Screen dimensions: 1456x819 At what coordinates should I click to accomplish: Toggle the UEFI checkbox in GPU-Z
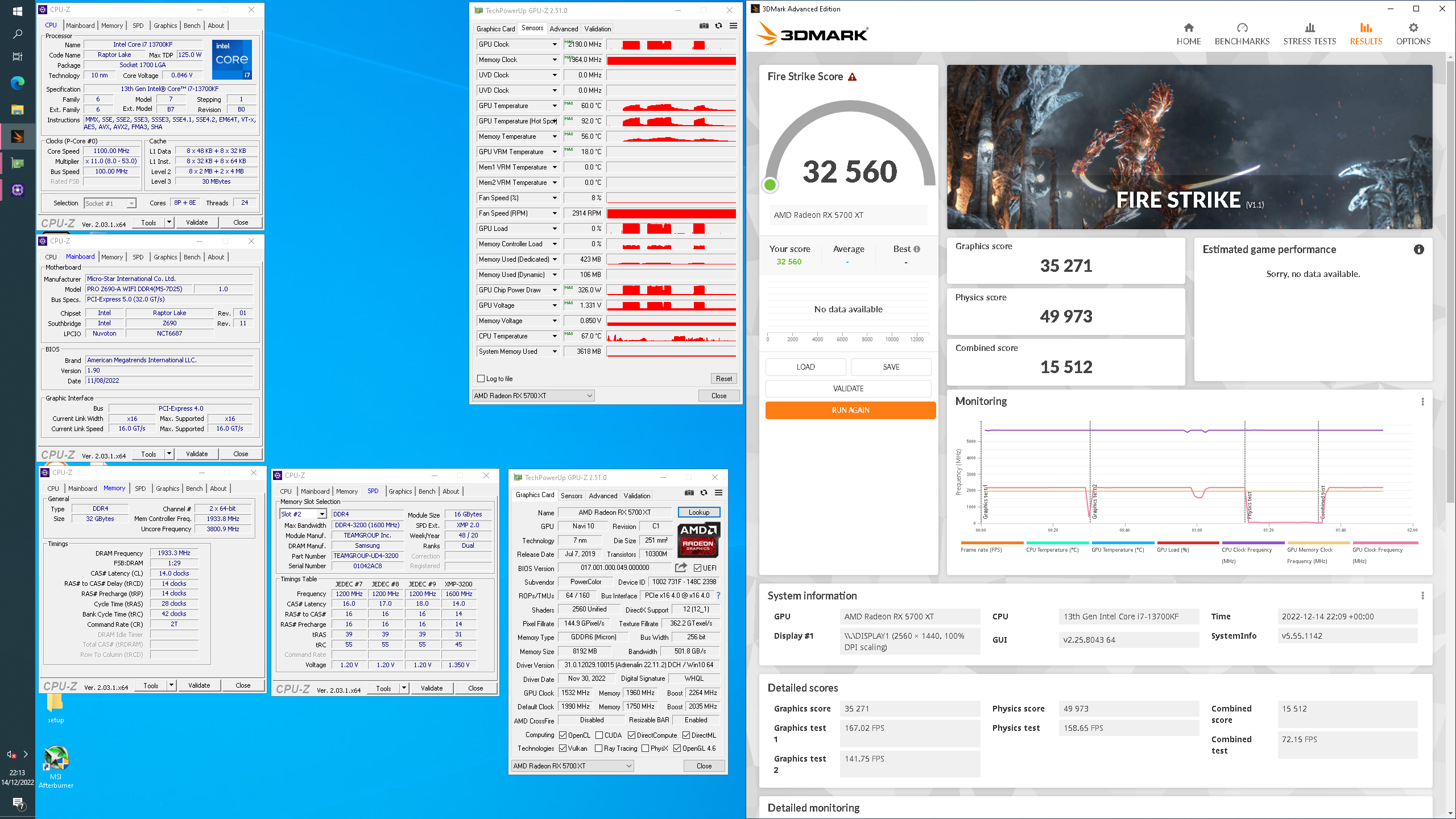[x=697, y=568]
